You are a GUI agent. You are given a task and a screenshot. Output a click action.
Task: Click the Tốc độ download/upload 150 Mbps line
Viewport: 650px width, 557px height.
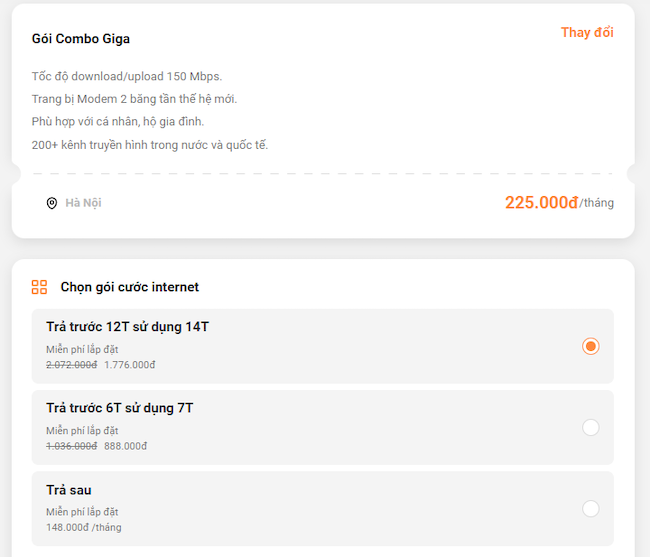point(127,76)
